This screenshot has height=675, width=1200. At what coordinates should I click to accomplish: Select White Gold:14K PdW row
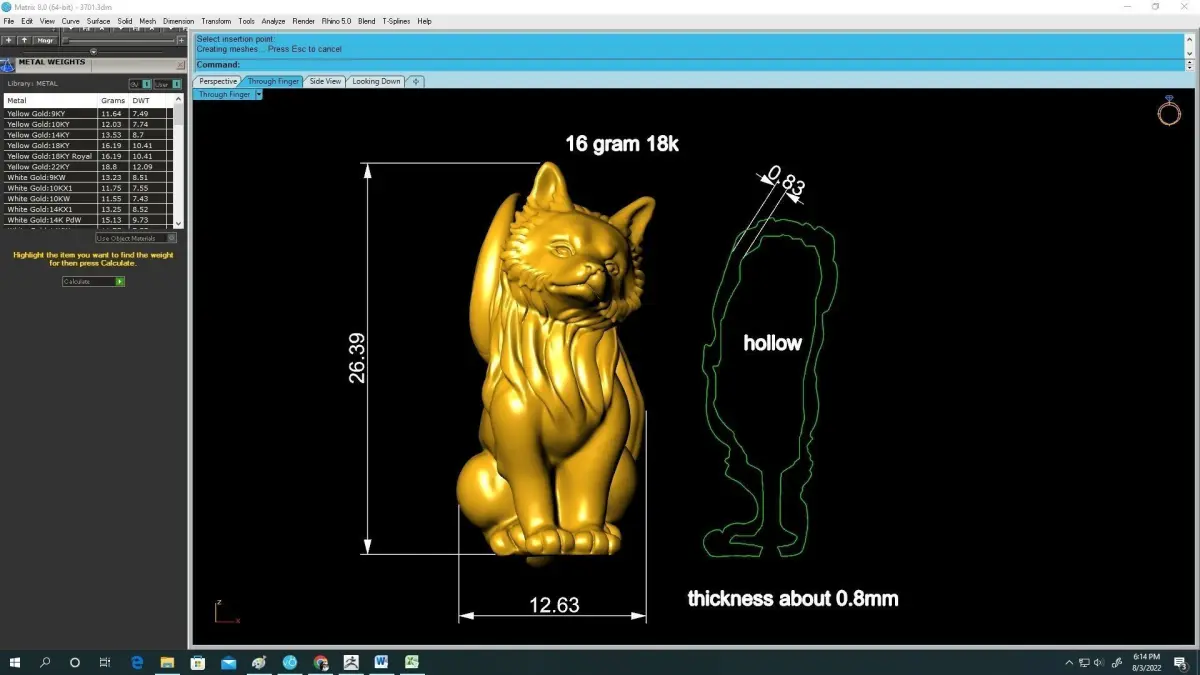click(x=88, y=219)
